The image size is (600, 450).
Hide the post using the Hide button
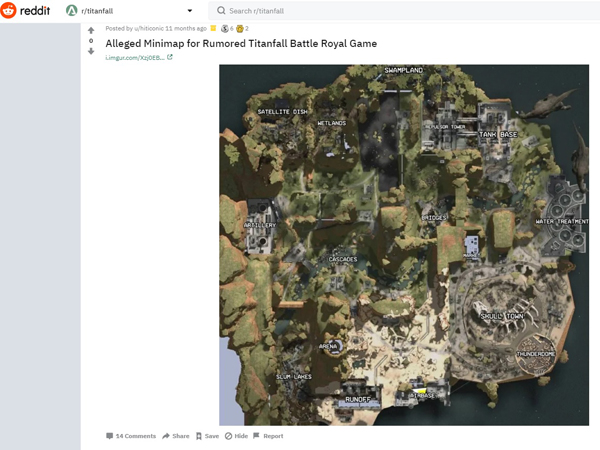coord(236,436)
